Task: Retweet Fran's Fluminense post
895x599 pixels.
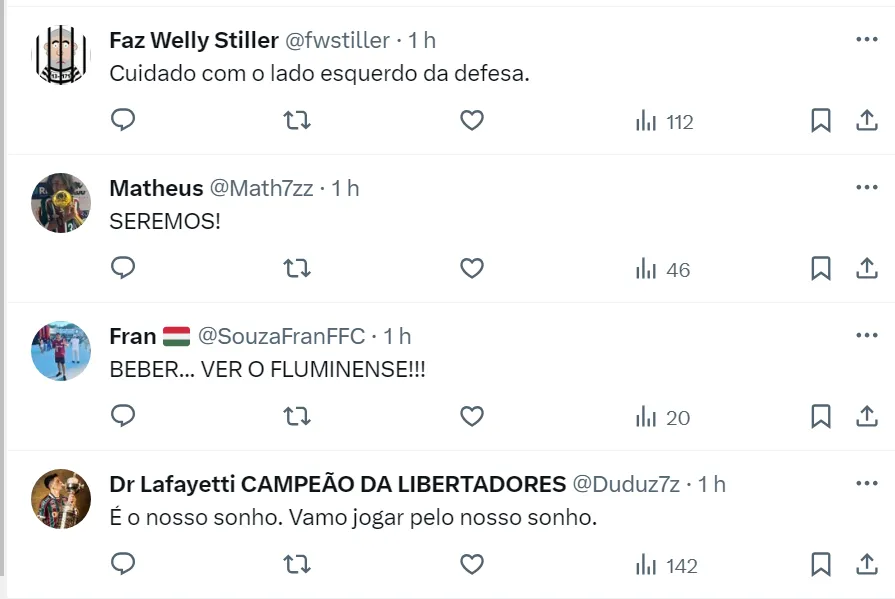Action: (x=297, y=417)
